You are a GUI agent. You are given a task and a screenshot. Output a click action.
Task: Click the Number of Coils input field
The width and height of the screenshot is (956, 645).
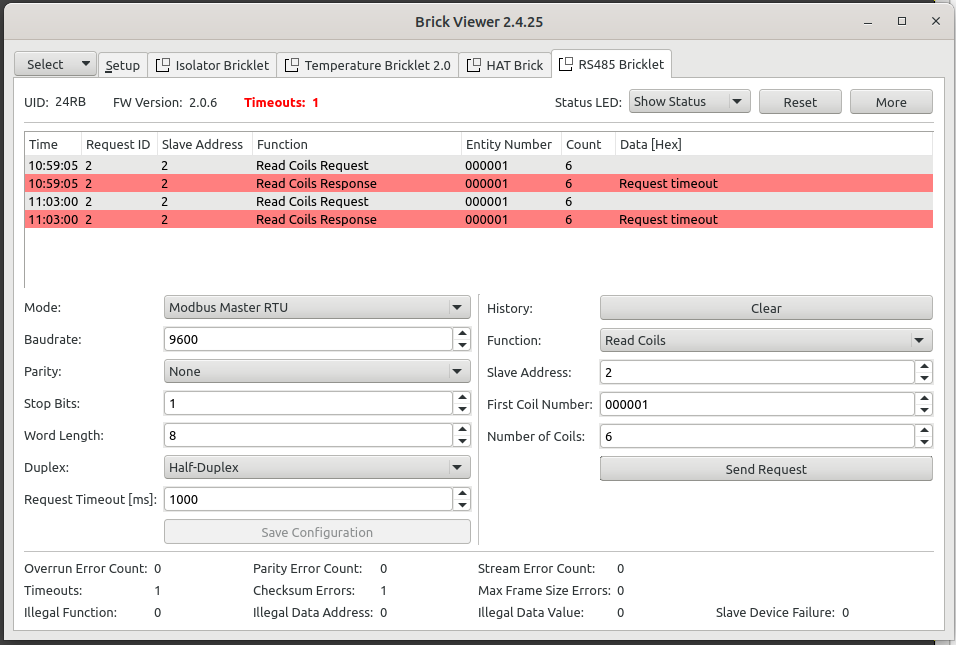click(757, 437)
